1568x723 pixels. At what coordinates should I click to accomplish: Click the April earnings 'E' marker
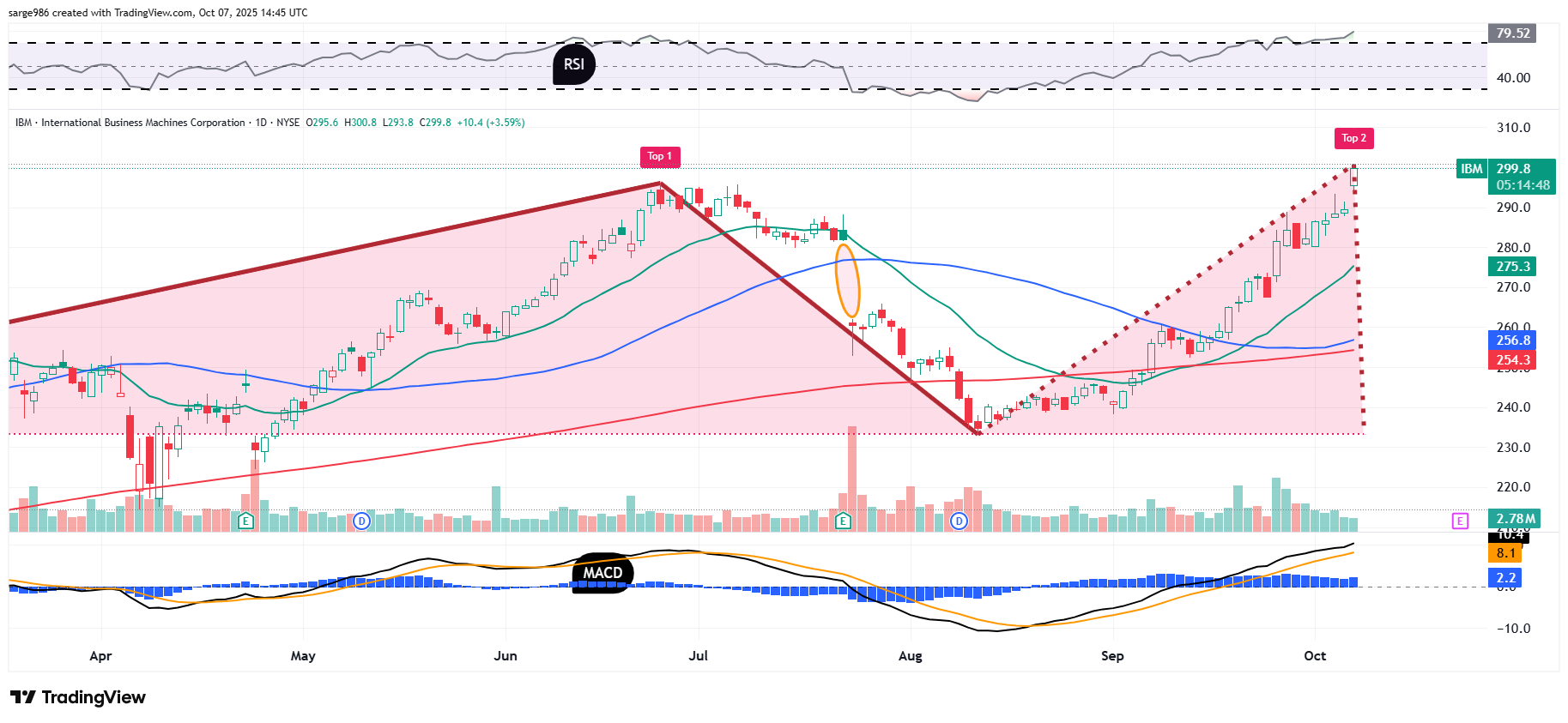246,521
